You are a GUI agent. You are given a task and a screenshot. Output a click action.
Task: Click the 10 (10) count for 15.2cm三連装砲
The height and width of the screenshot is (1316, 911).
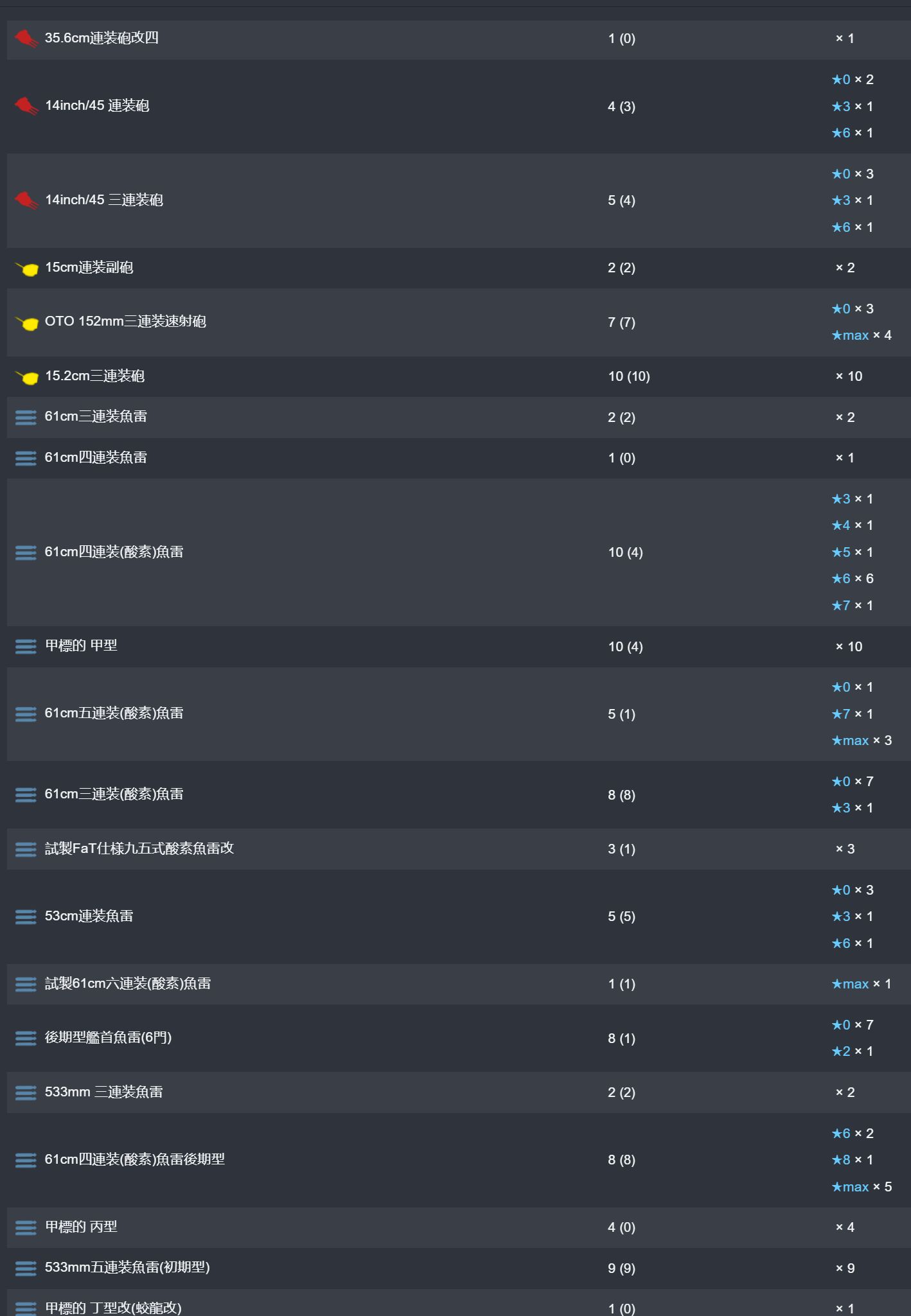tap(629, 376)
